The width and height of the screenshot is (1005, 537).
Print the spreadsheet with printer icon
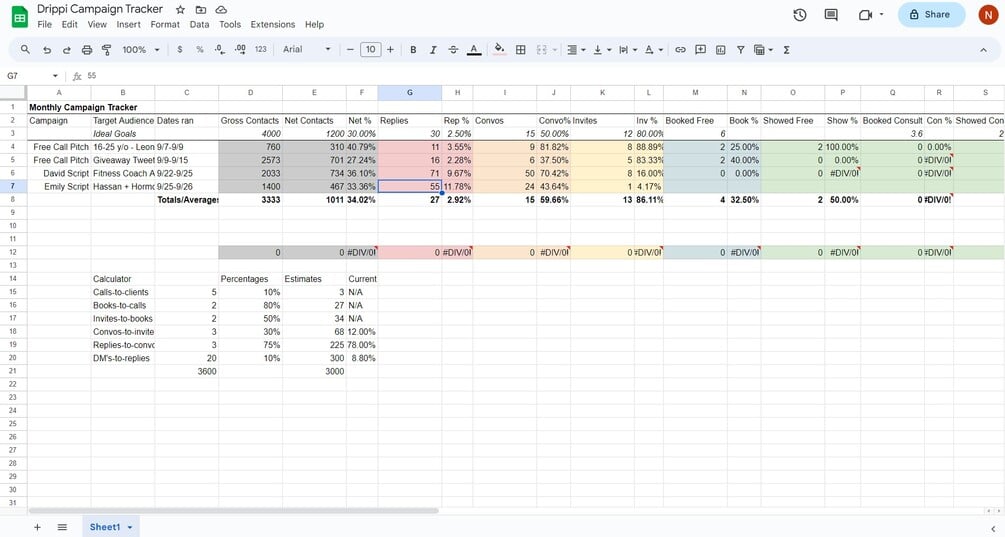(87, 49)
